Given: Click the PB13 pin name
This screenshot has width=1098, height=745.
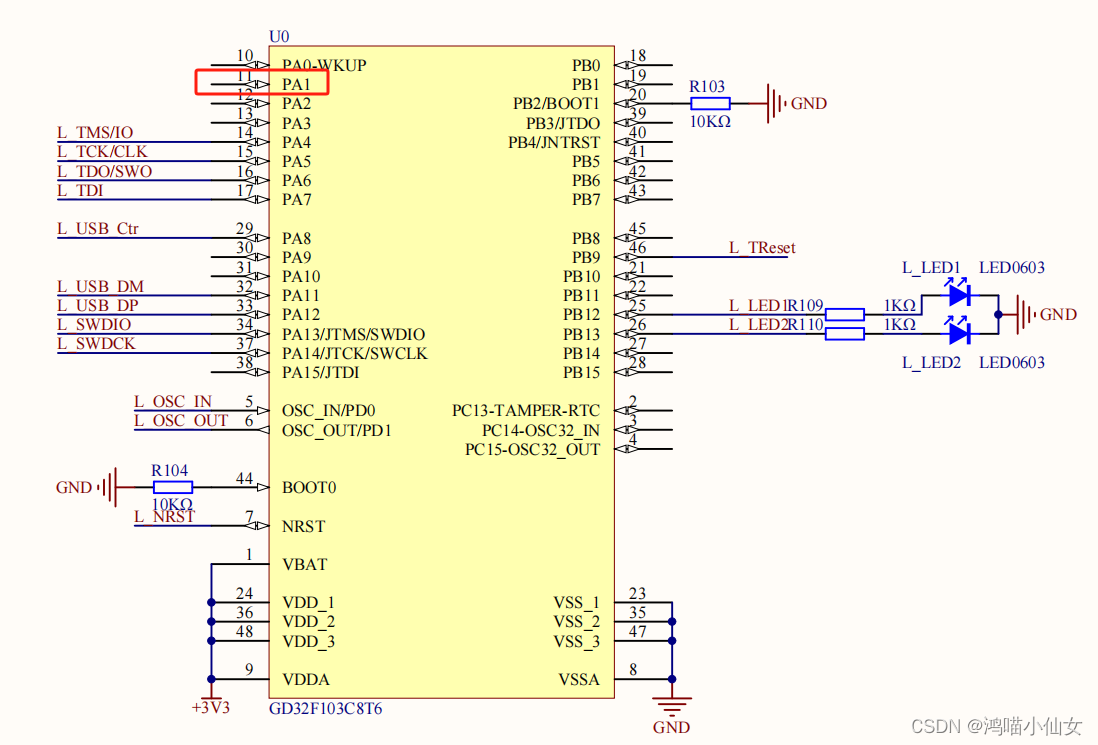Looking at the screenshot, I should (582, 335).
